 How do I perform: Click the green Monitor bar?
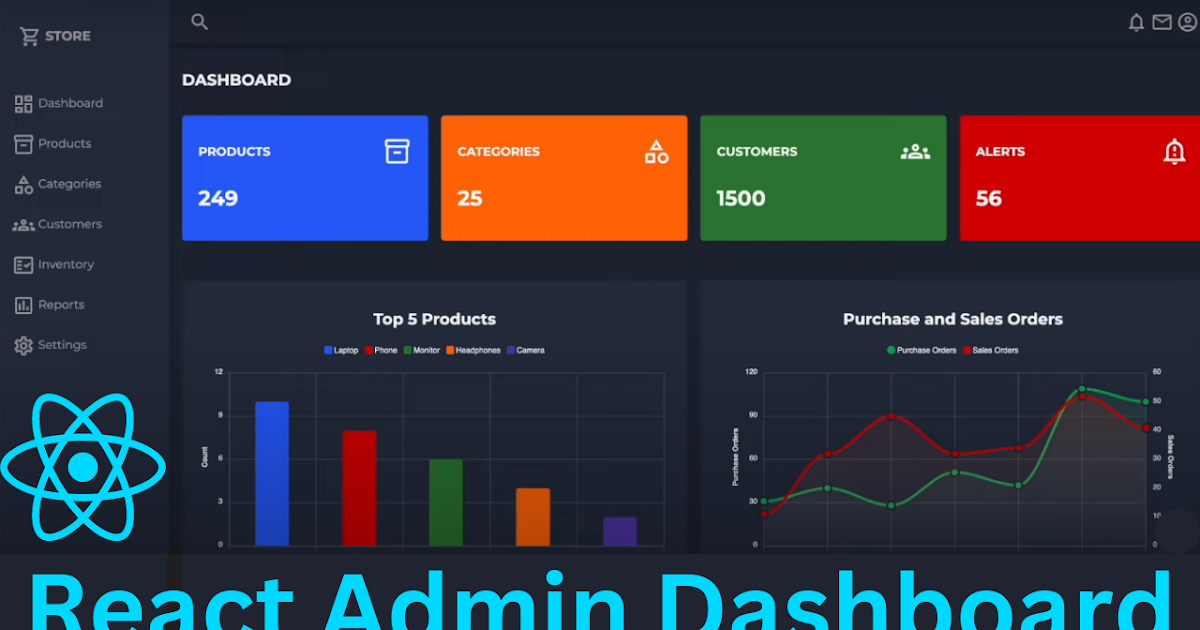446,503
